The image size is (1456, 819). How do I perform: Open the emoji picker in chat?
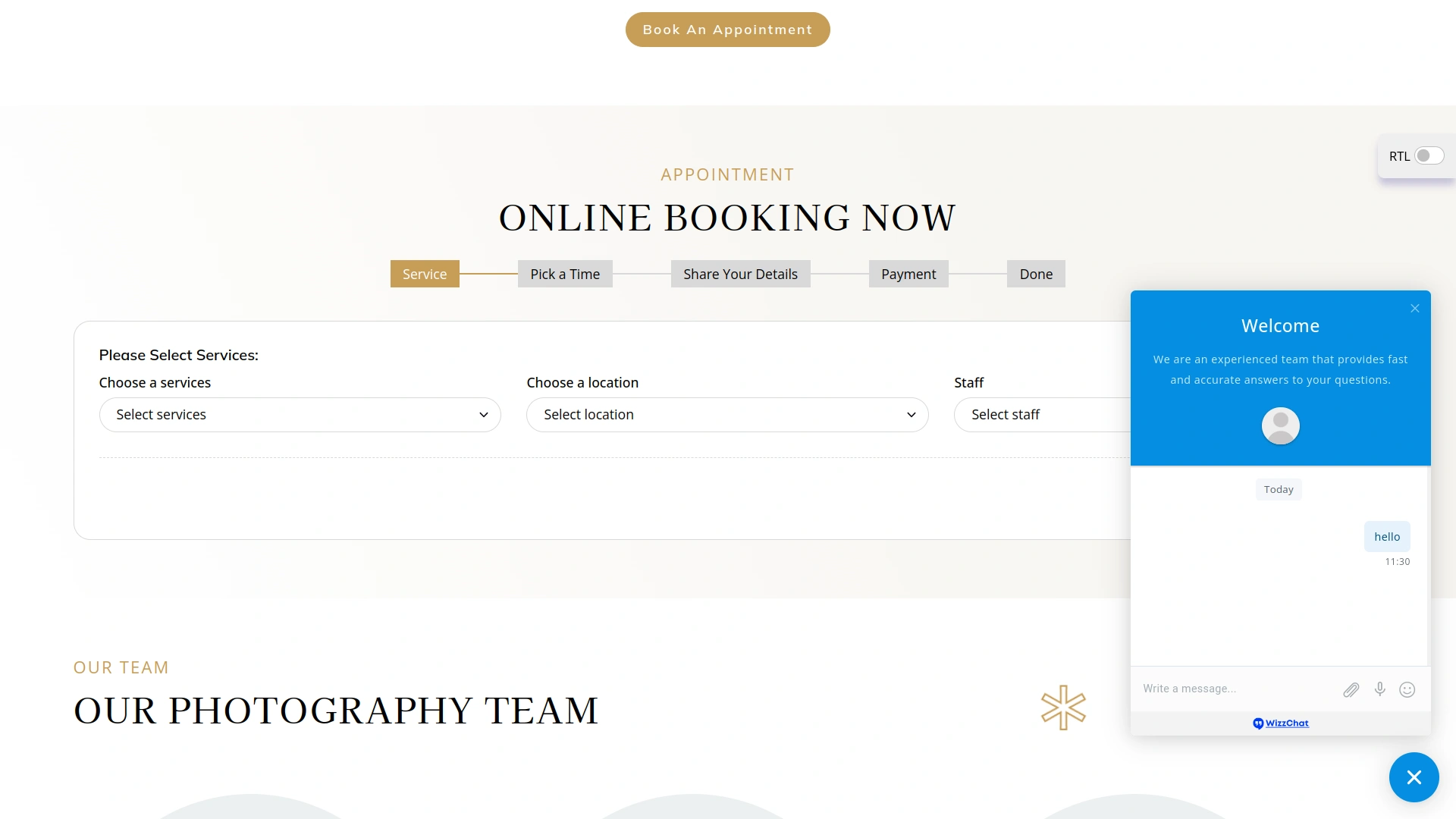pos(1407,689)
